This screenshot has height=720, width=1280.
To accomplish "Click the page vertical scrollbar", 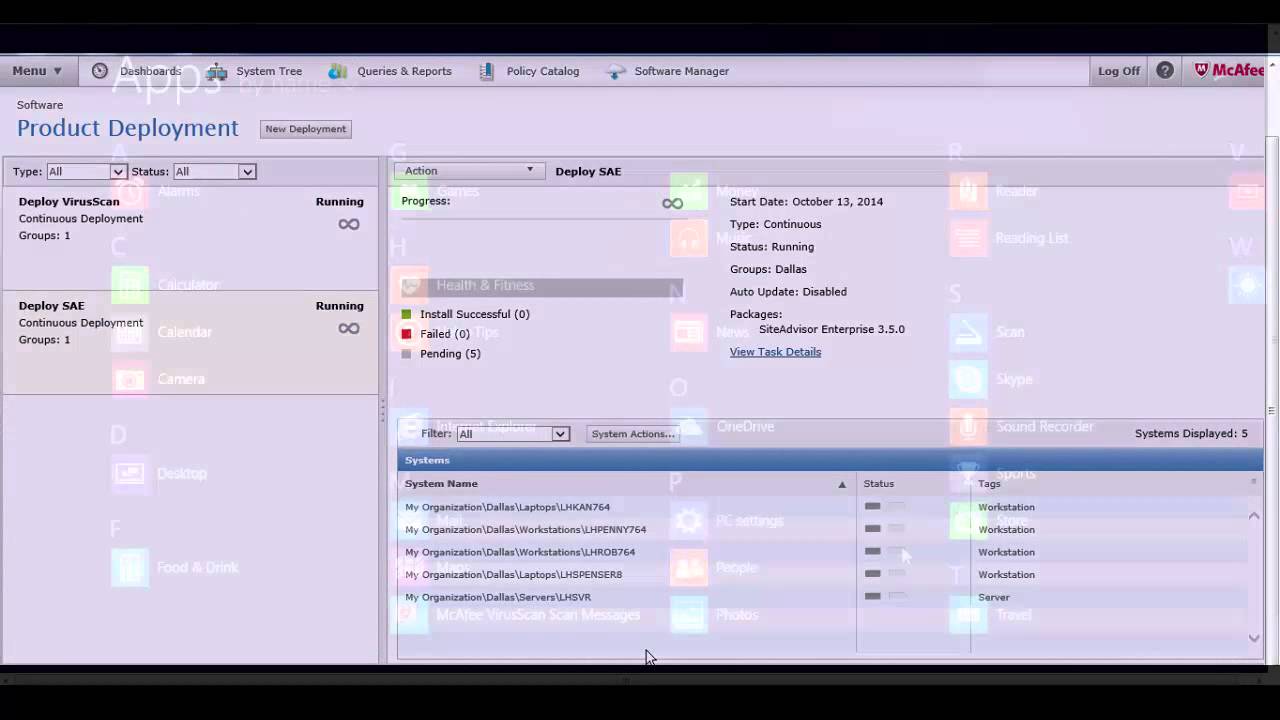I will tap(1272, 398).
